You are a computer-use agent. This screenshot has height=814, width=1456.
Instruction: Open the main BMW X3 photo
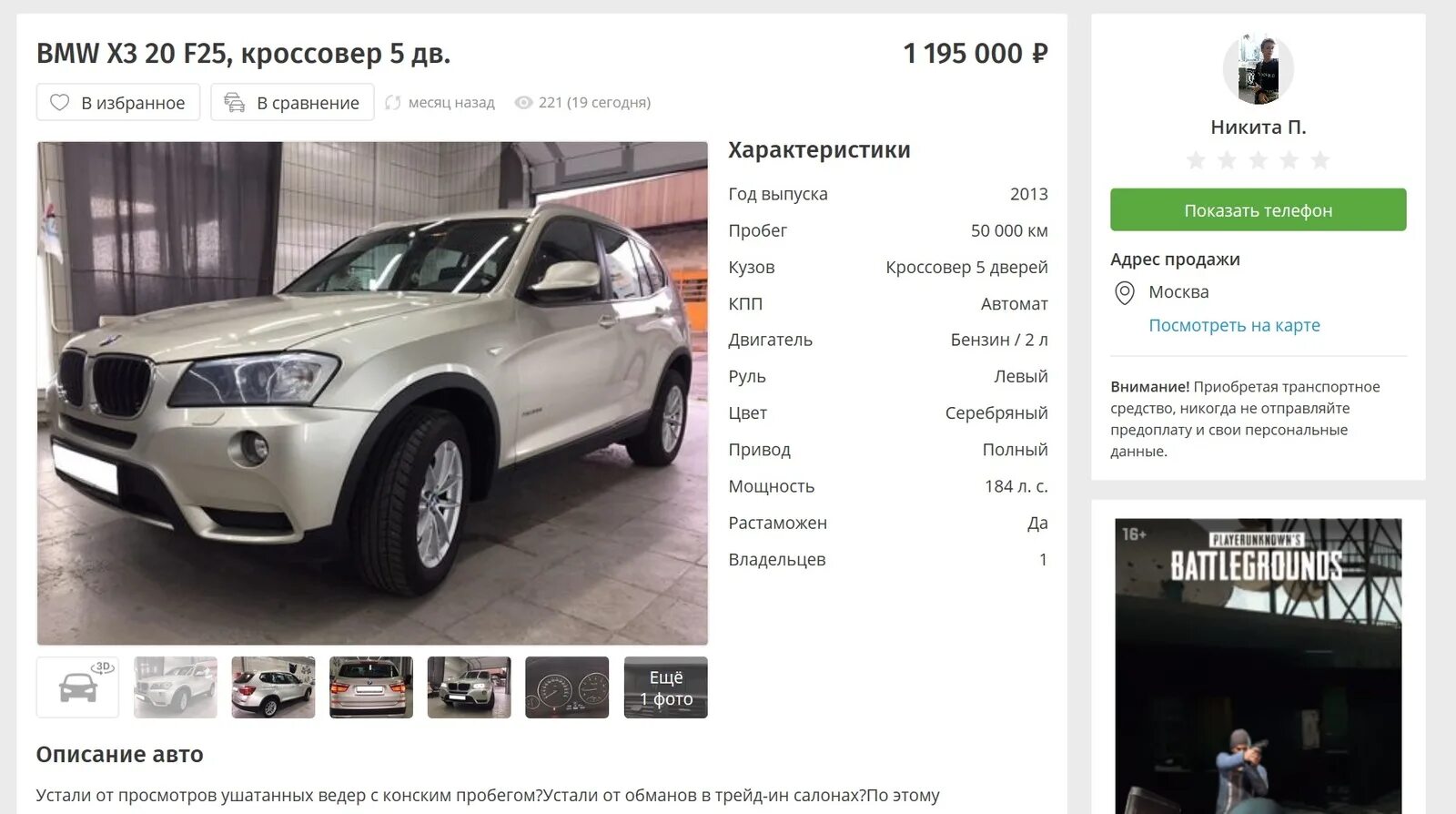pos(372,393)
